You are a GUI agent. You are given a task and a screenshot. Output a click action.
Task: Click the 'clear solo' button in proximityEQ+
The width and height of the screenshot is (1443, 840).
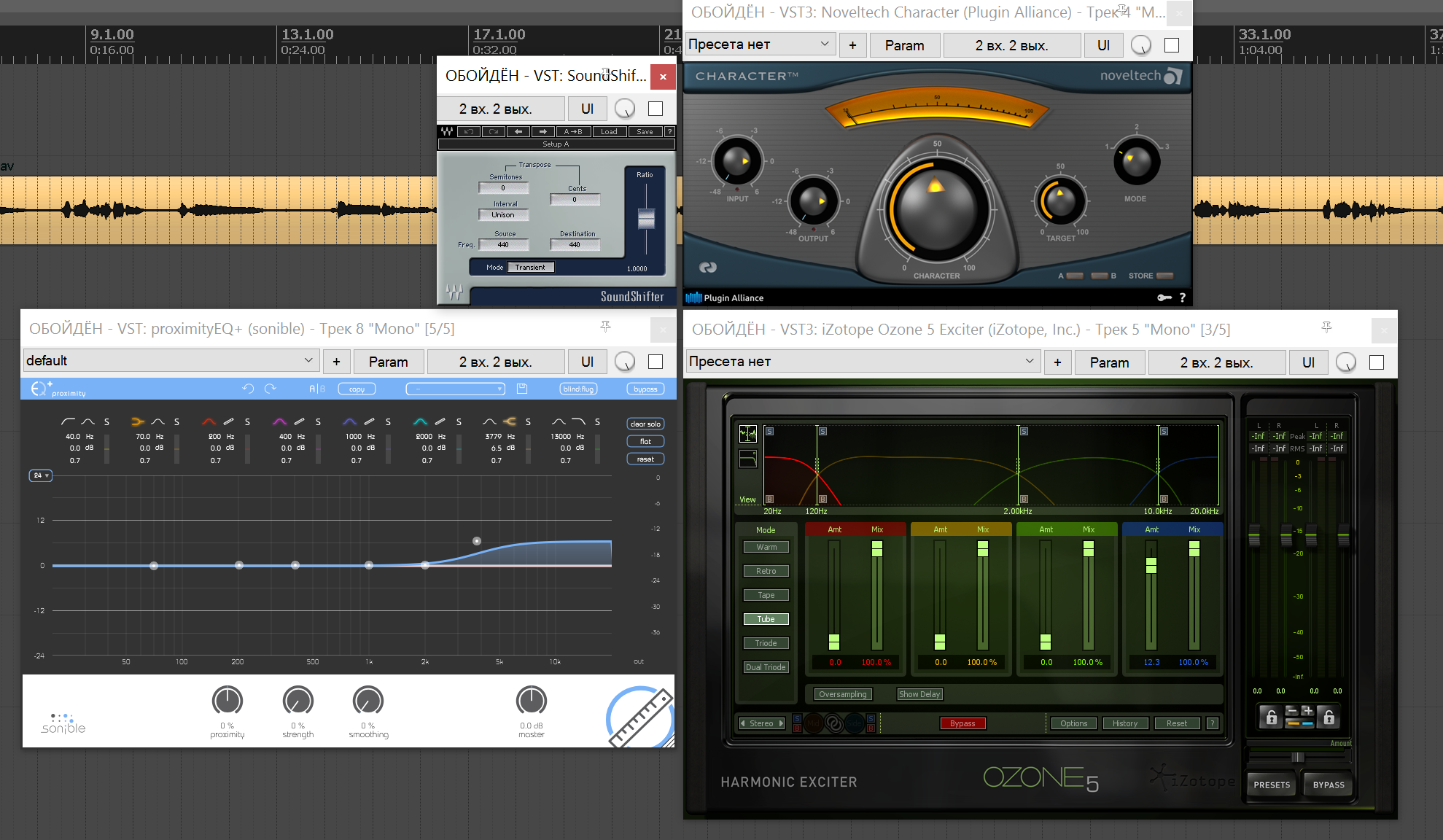645,424
